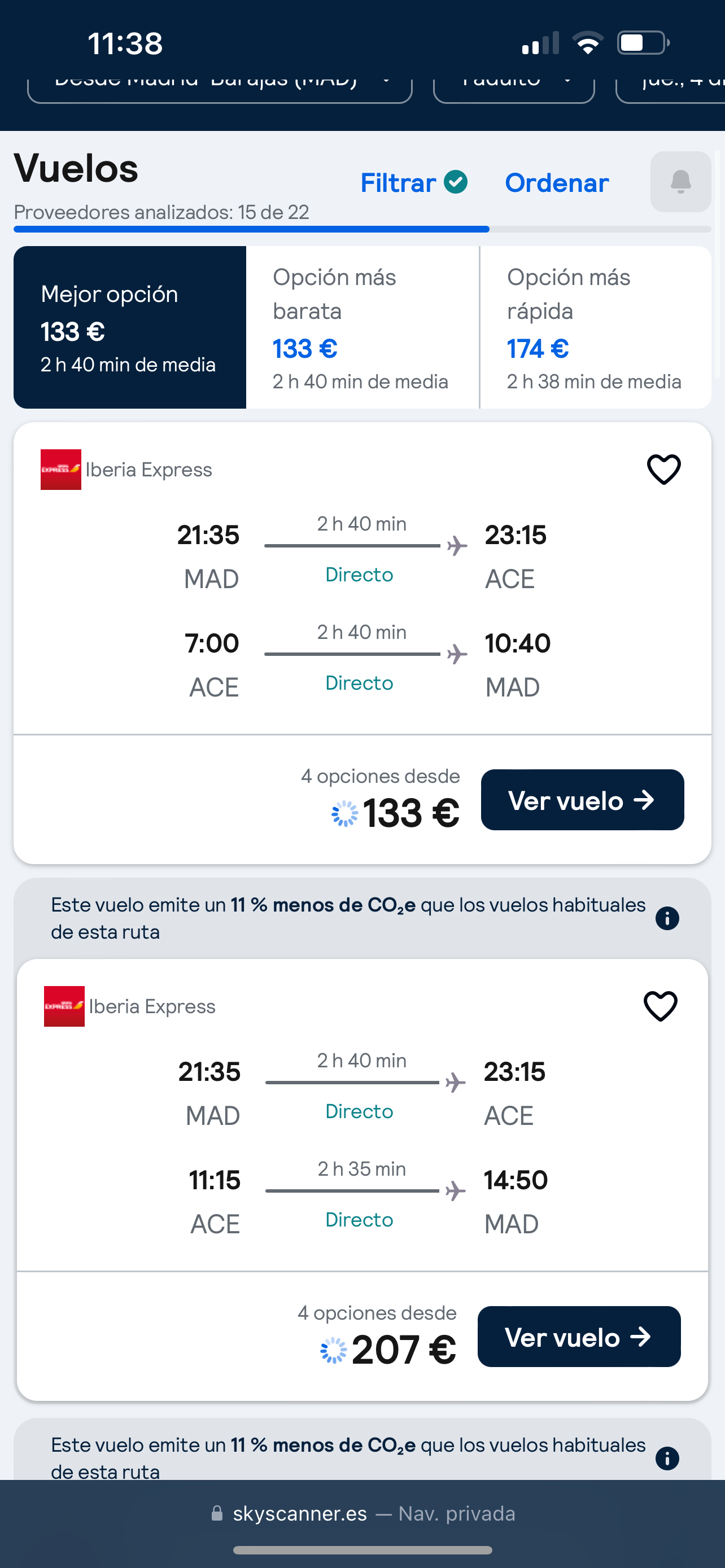Favorite the 207 € Iberia Express flight heart
Viewport: 725px width, 1568px height.
point(660,1006)
